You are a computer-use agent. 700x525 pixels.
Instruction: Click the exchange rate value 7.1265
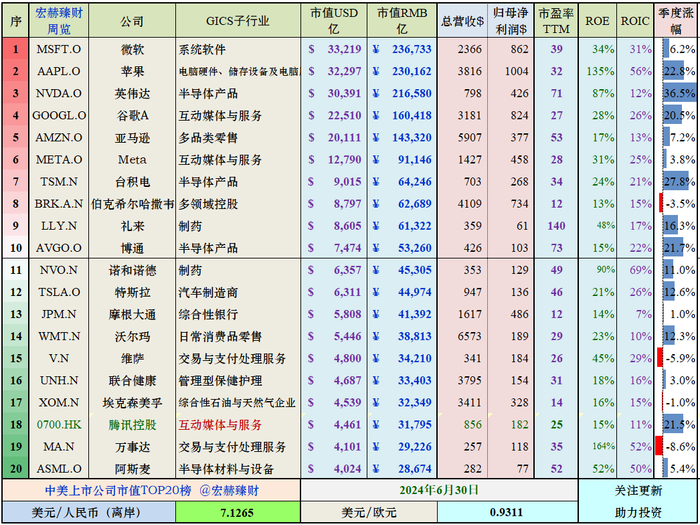tap(238, 512)
